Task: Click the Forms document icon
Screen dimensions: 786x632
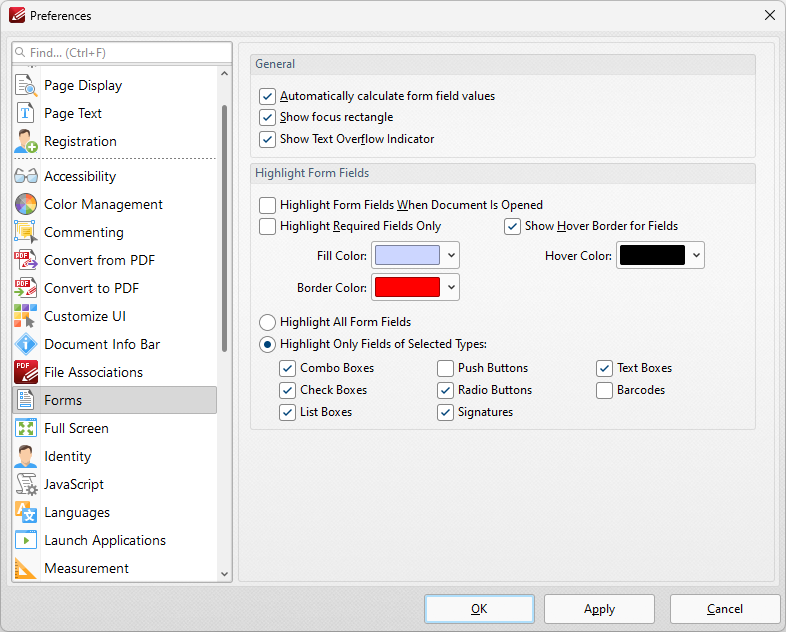Action: (x=26, y=400)
